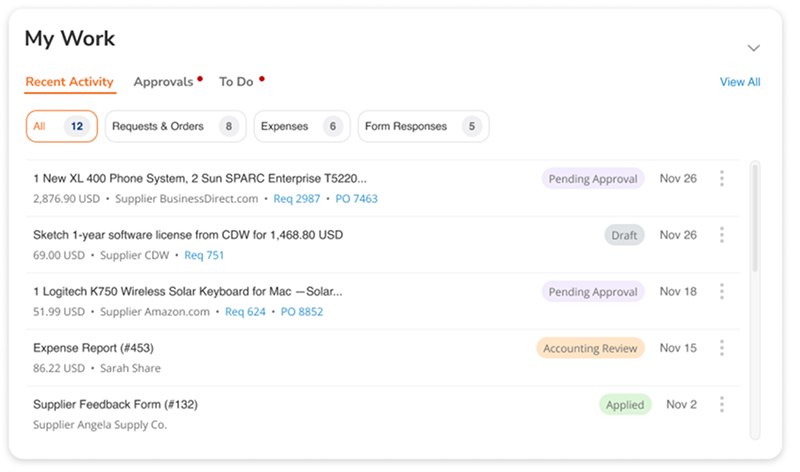Open kebab menu for New XL 400 Phone System row
This screenshot has height=472, width=800.
[x=721, y=179]
